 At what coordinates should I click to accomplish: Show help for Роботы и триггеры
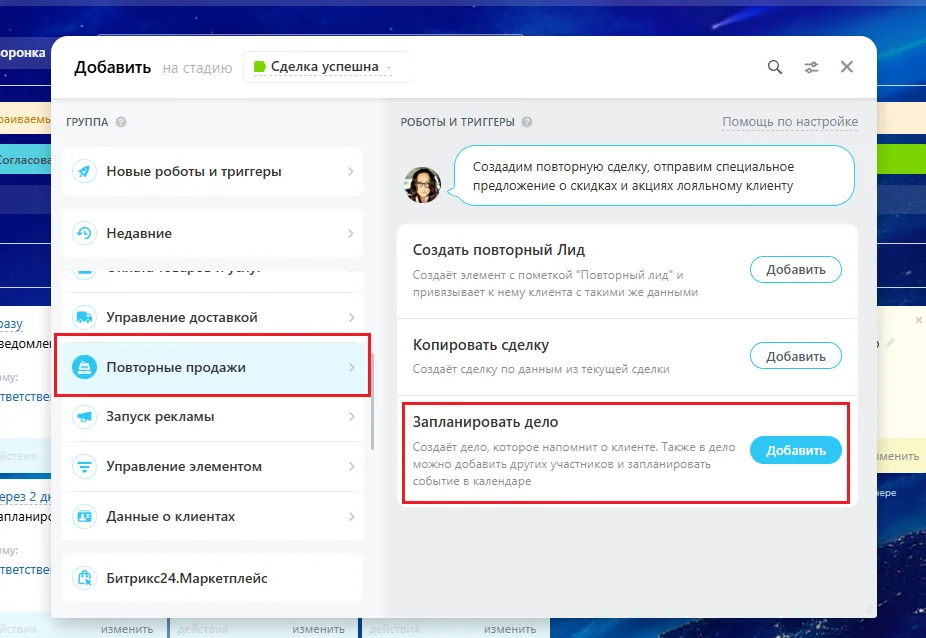tap(527, 122)
